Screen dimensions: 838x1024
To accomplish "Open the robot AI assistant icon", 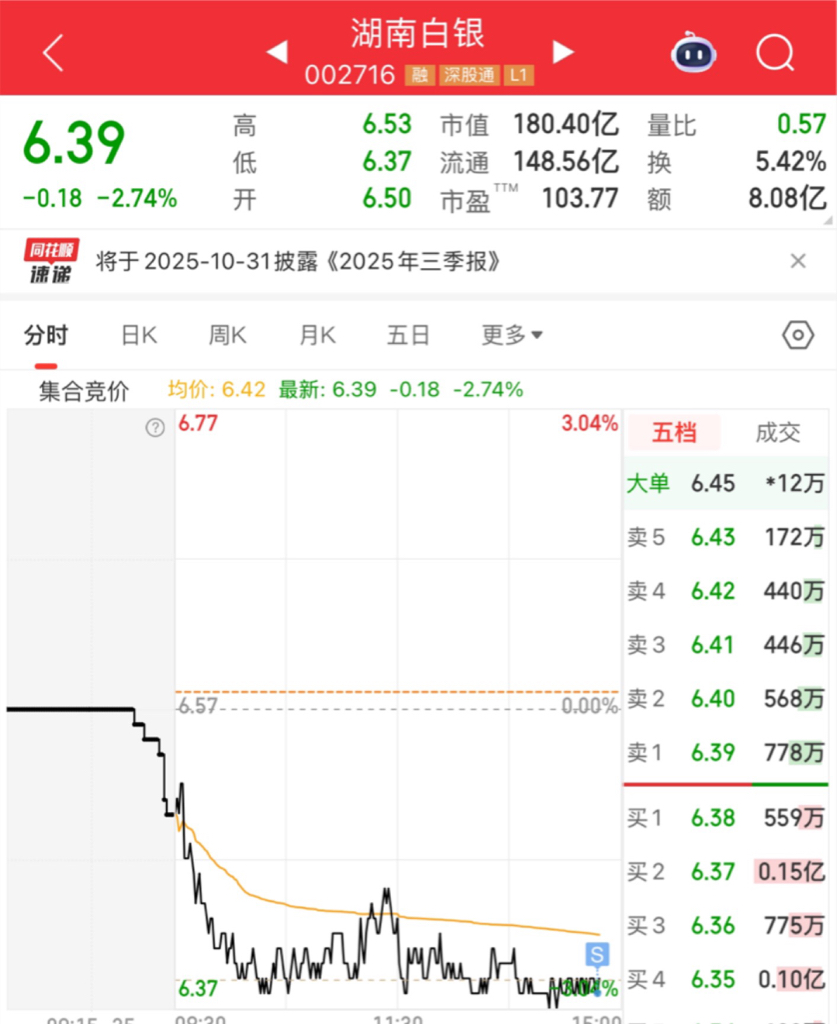I will [x=694, y=52].
